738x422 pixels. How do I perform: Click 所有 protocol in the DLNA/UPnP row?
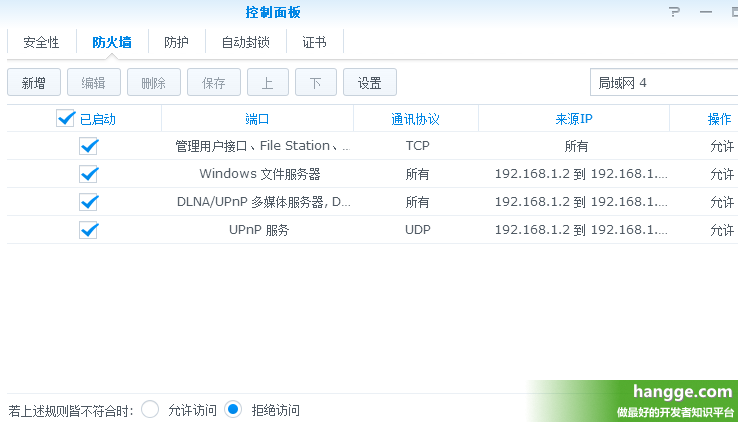[x=417, y=202]
